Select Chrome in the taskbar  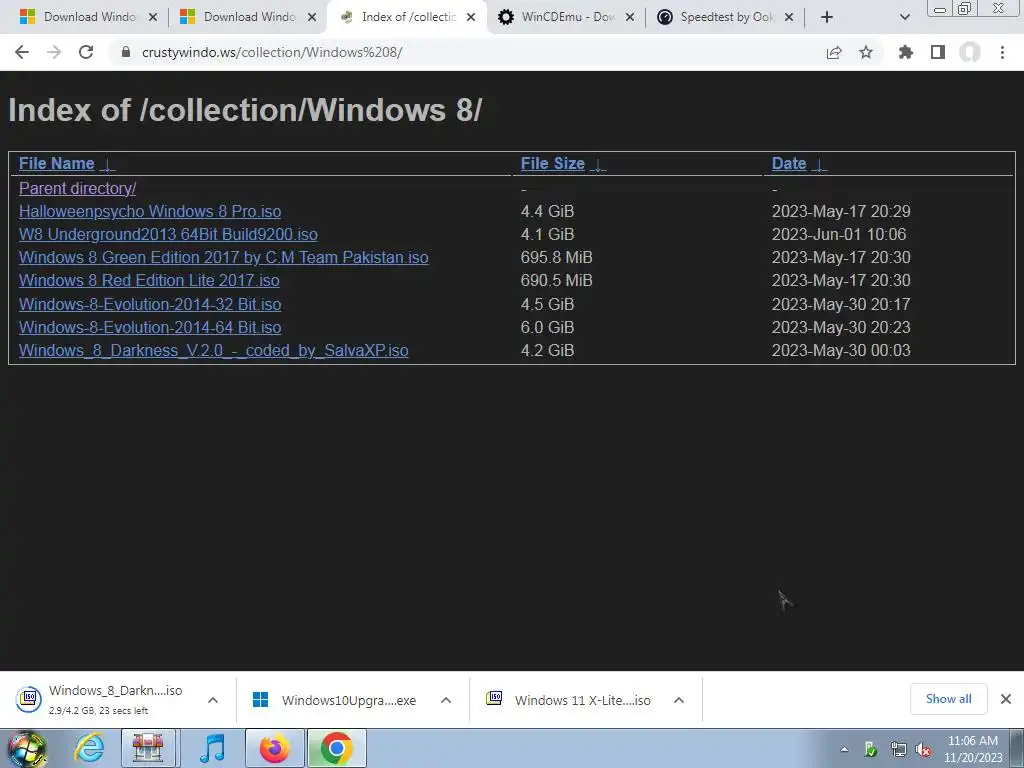337,748
